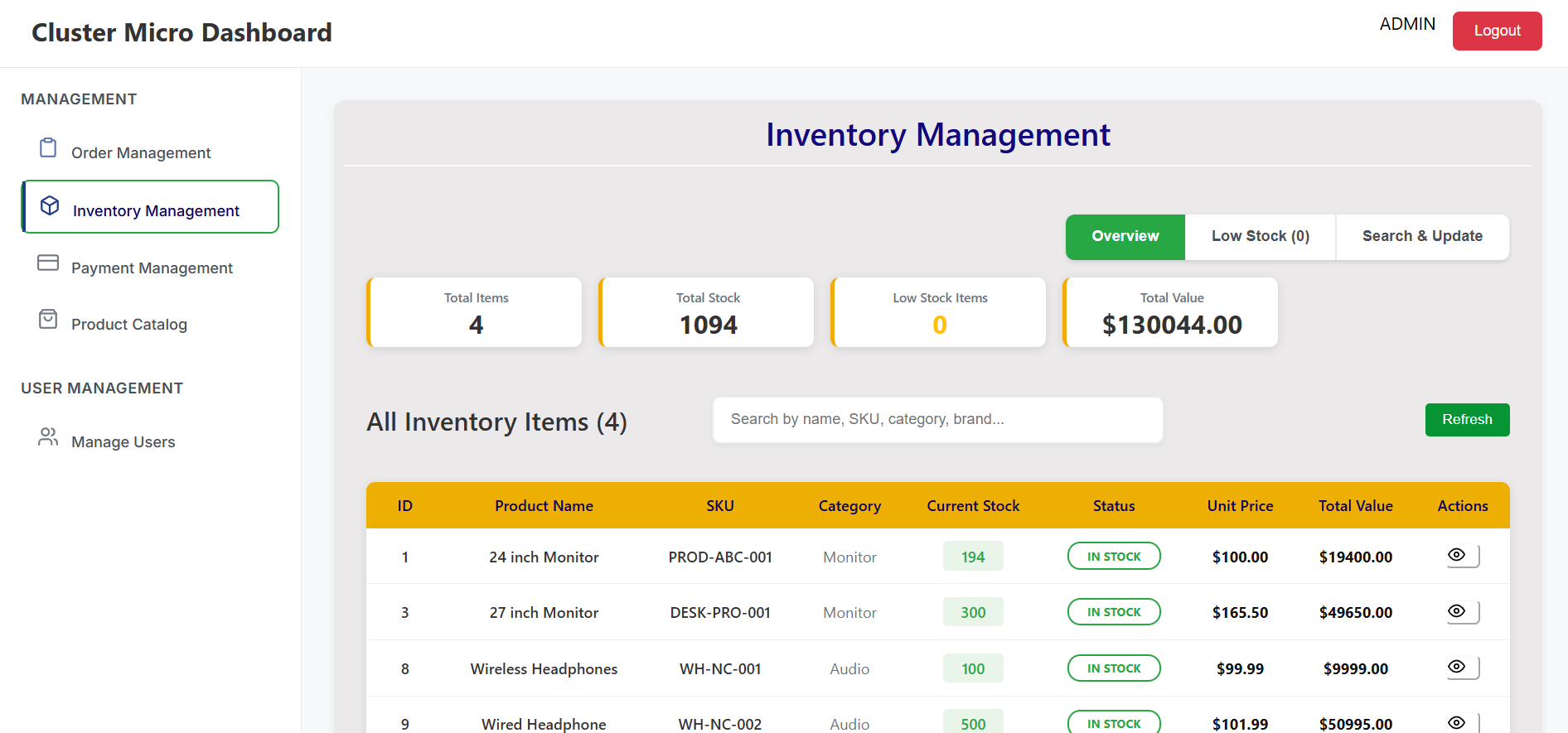Viewport: 1568px width, 733px height.
Task: Click the Total Value summary card
Action: pos(1170,312)
